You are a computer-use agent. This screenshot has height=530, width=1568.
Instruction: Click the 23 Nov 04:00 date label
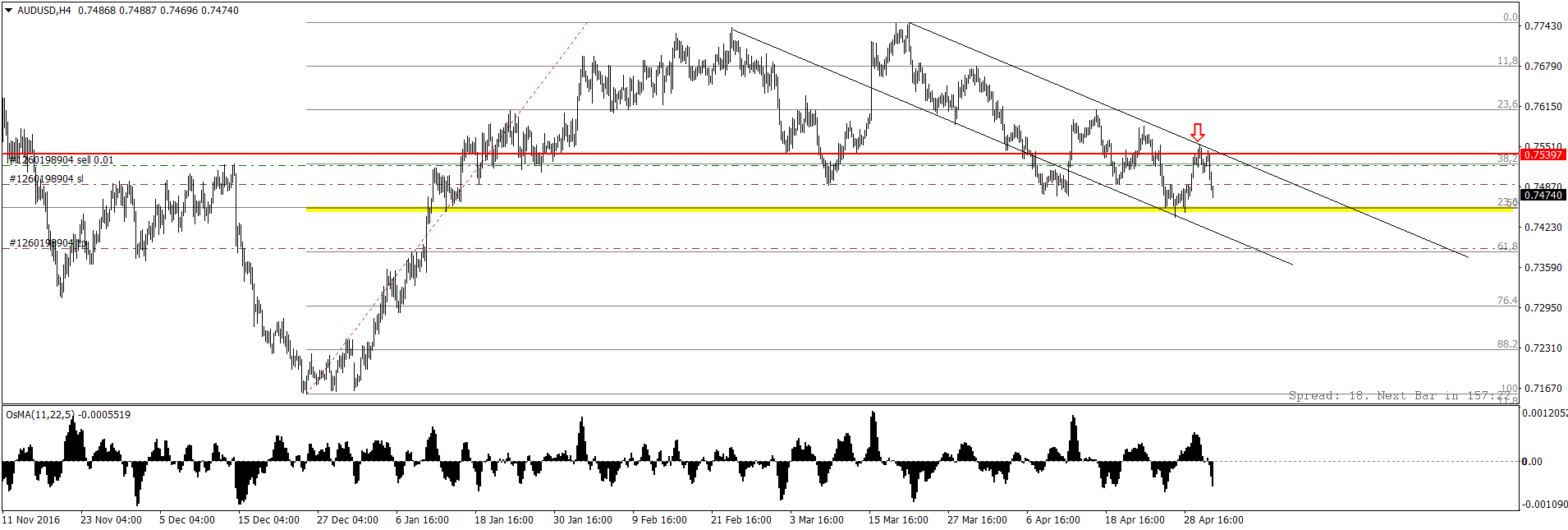[x=111, y=520]
